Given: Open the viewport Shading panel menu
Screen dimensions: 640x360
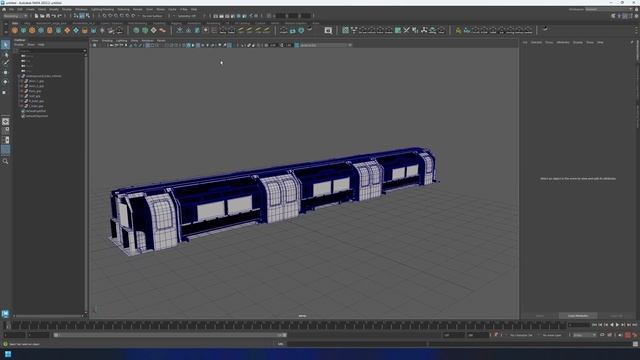Looking at the screenshot, I should coord(107,40).
